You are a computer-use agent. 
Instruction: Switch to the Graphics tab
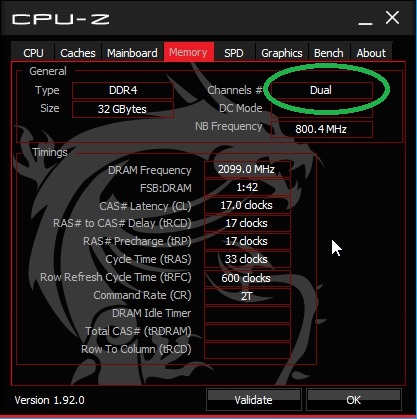(282, 53)
